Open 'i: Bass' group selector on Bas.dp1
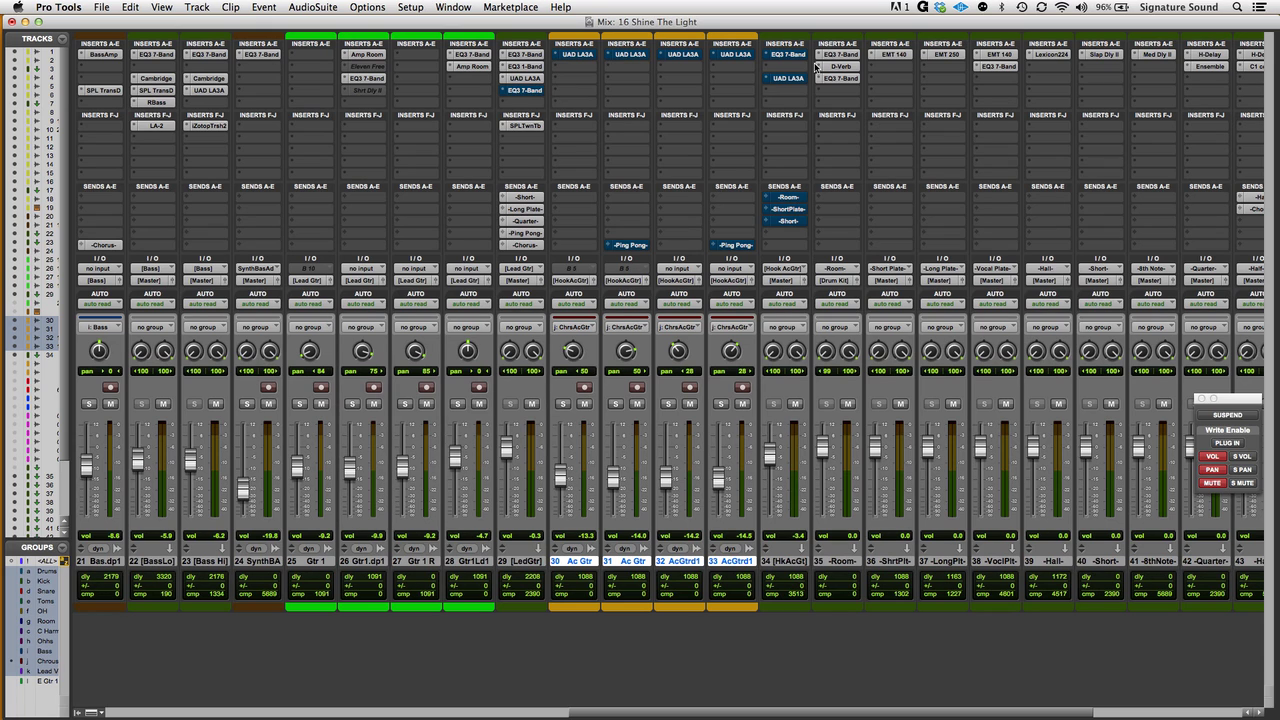Image resolution: width=1280 pixels, height=720 pixels. [100, 327]
